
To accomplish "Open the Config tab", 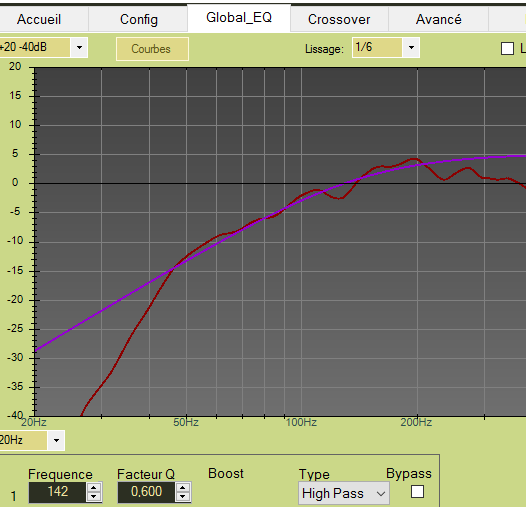I will (139, 19).
